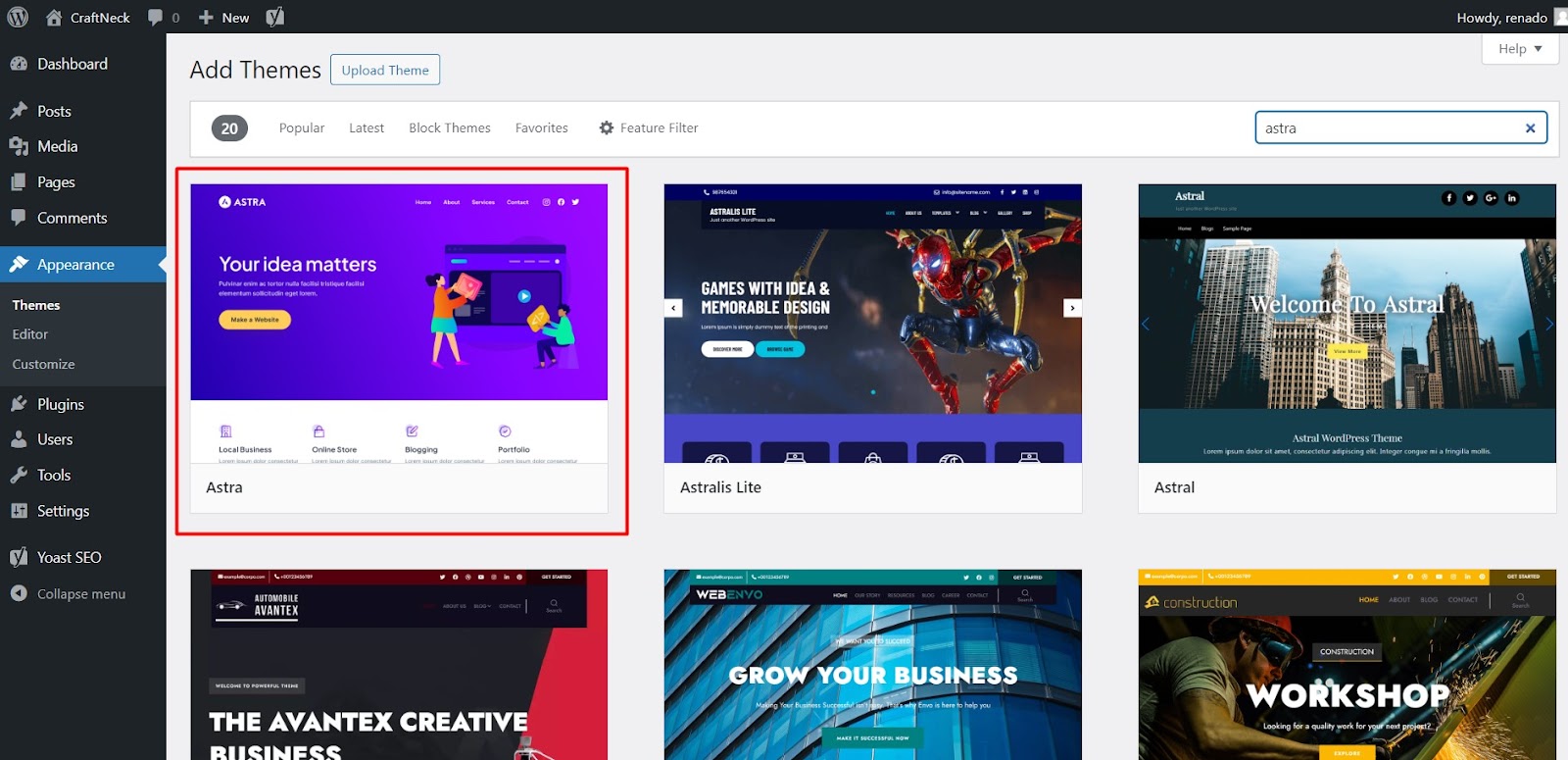Click the Settings sliders icon
The image size is (1568, 760).
coord(19,511)
